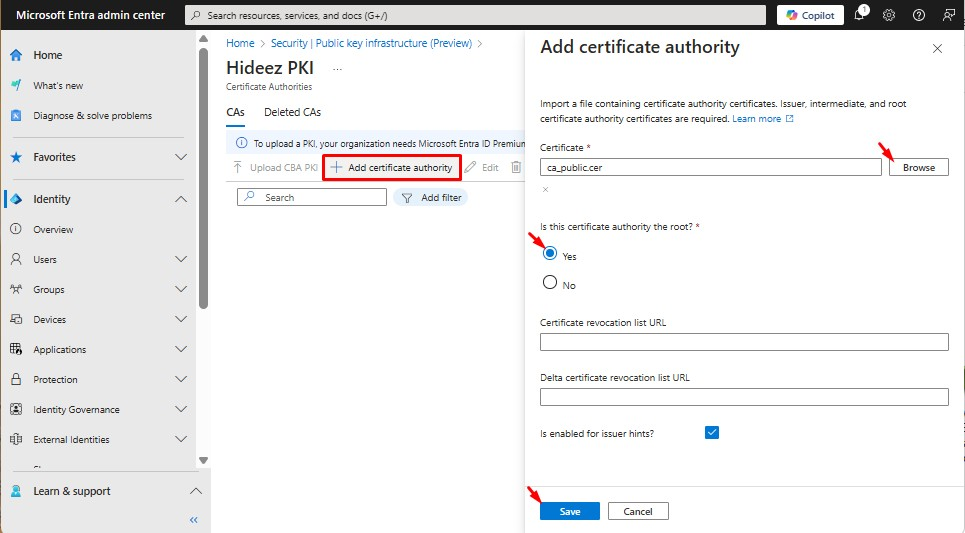Select Yes for root certificate authority

coord(550,254)
